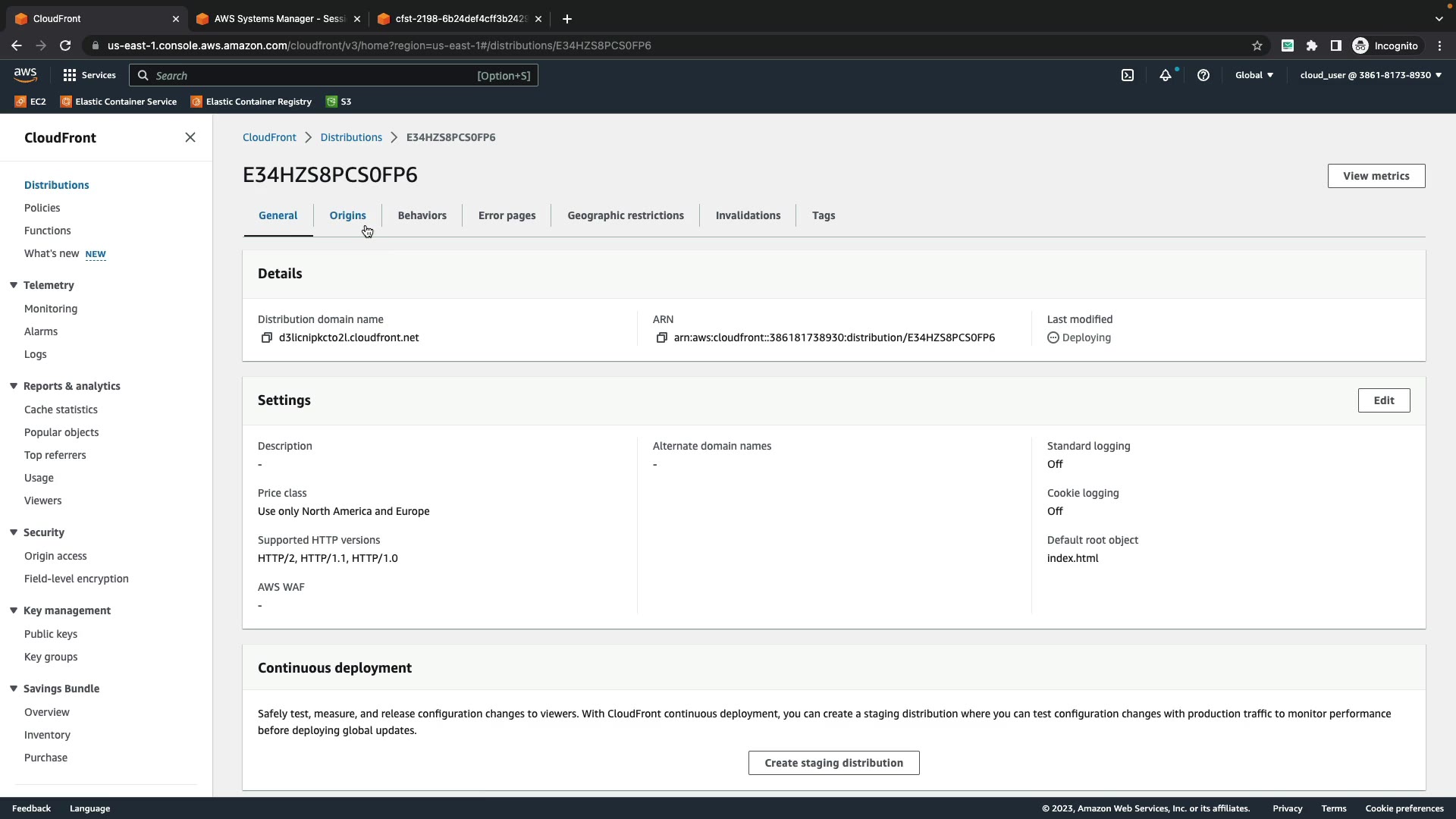This screenshot has width=1456, height=819.
Task: Switch to the Invalidations tab
Action: coord(748,215)
